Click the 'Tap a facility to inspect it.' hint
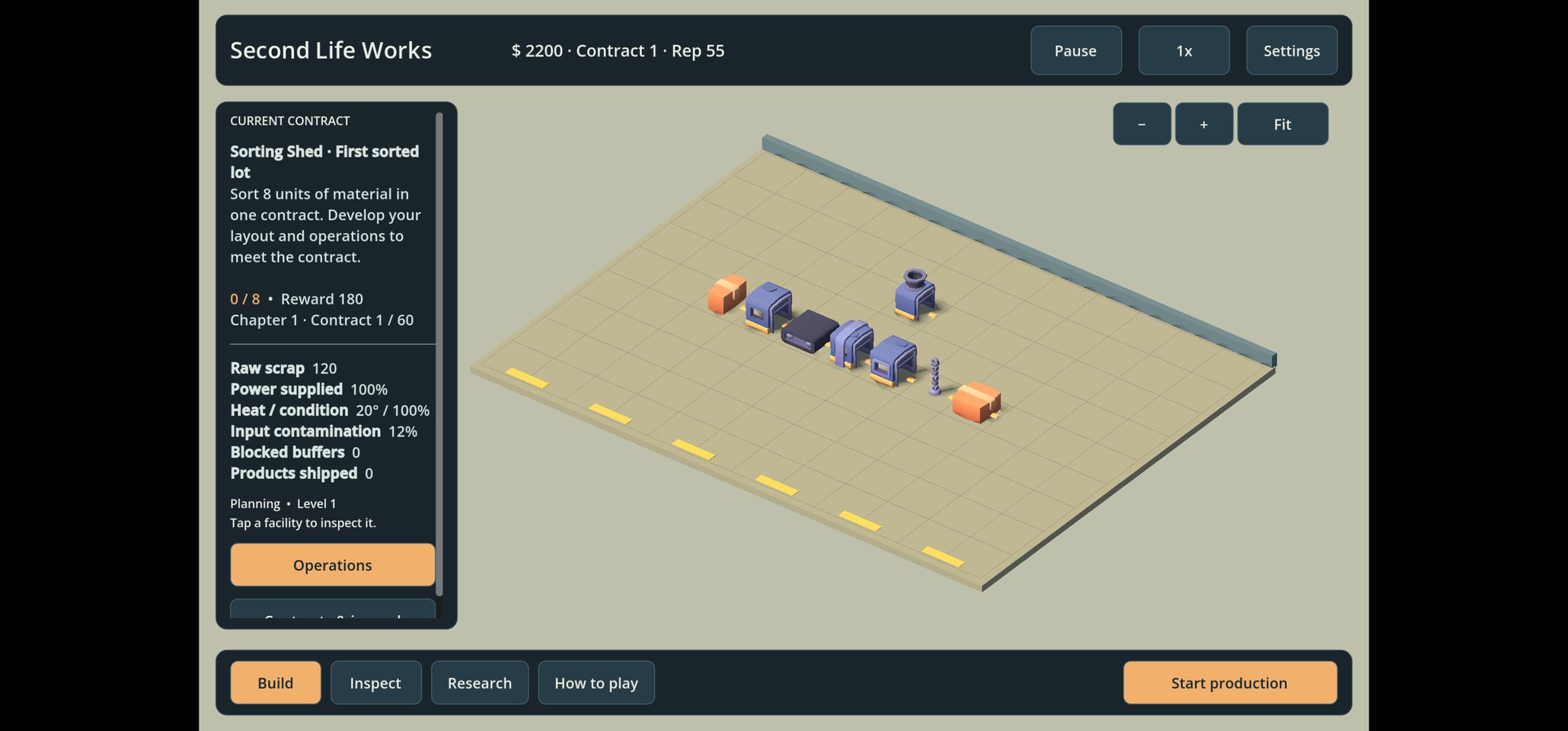 pos(303,523)
